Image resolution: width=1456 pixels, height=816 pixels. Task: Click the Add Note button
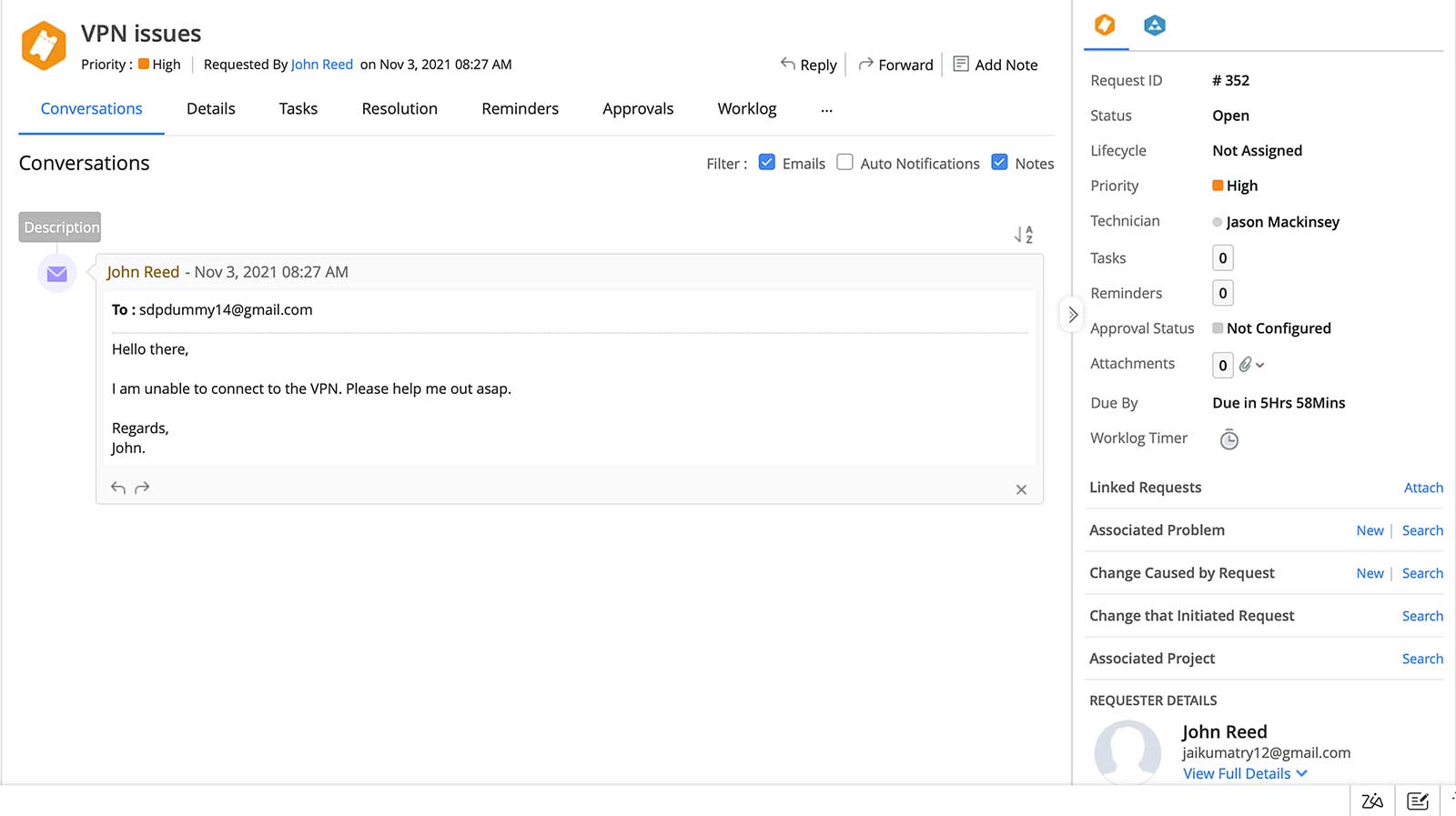point(995,65)
